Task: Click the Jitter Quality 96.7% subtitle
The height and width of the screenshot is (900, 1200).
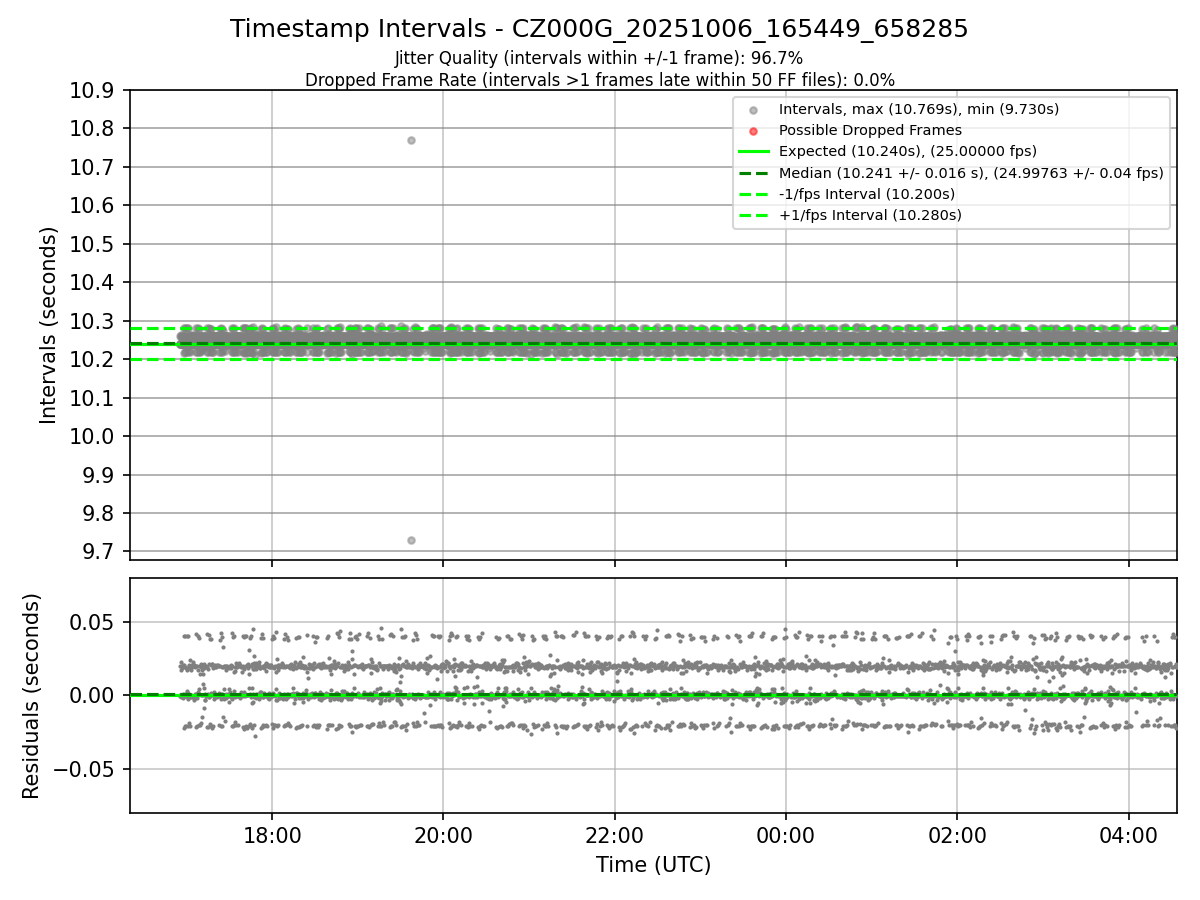Action: click(x=599, y=58)
